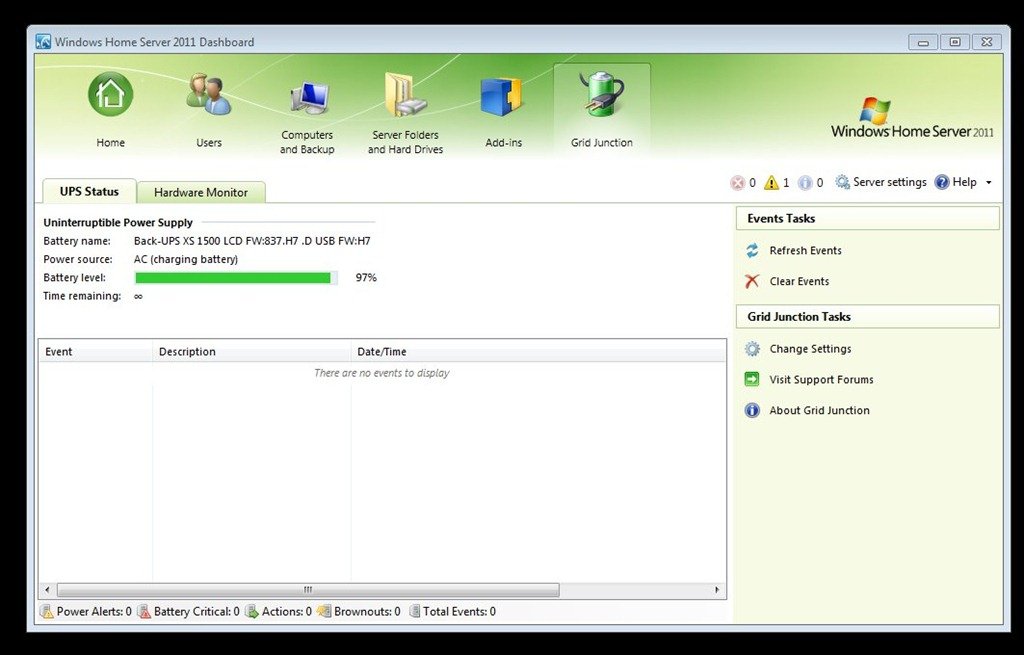1024x655 pixels.
Task: Open the Users section icon
Action: (x=208, y=95)
